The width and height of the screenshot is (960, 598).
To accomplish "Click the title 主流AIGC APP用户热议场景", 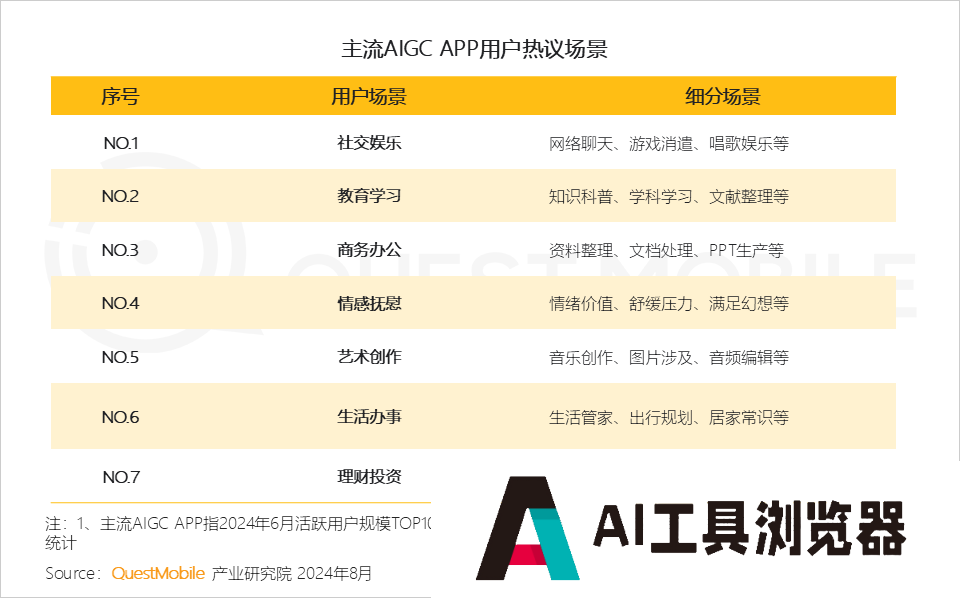I will [474, 49].
